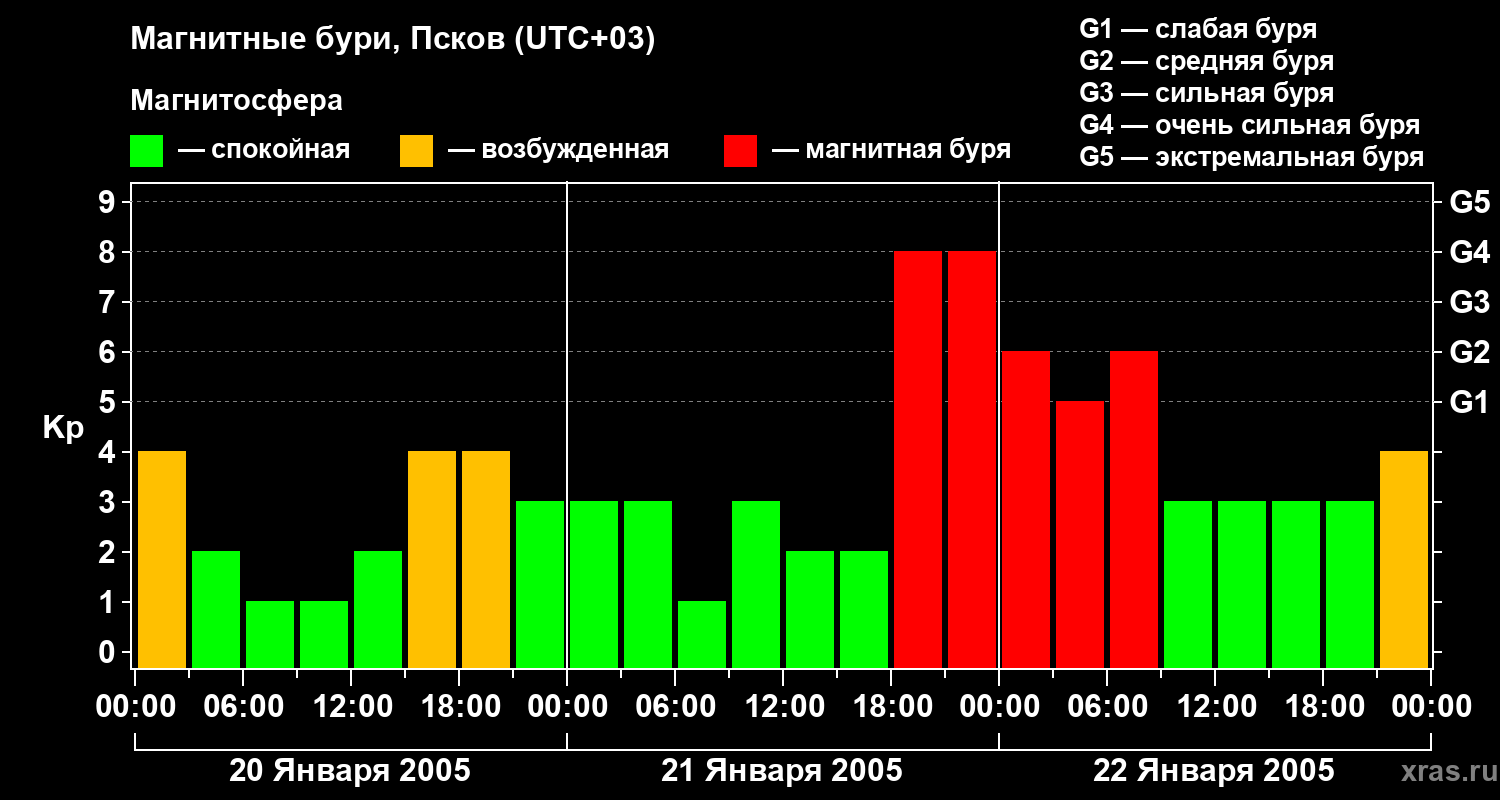Click the '06:00' tick label for 22 Января

pyautogui.click(x=1107, y=707)
